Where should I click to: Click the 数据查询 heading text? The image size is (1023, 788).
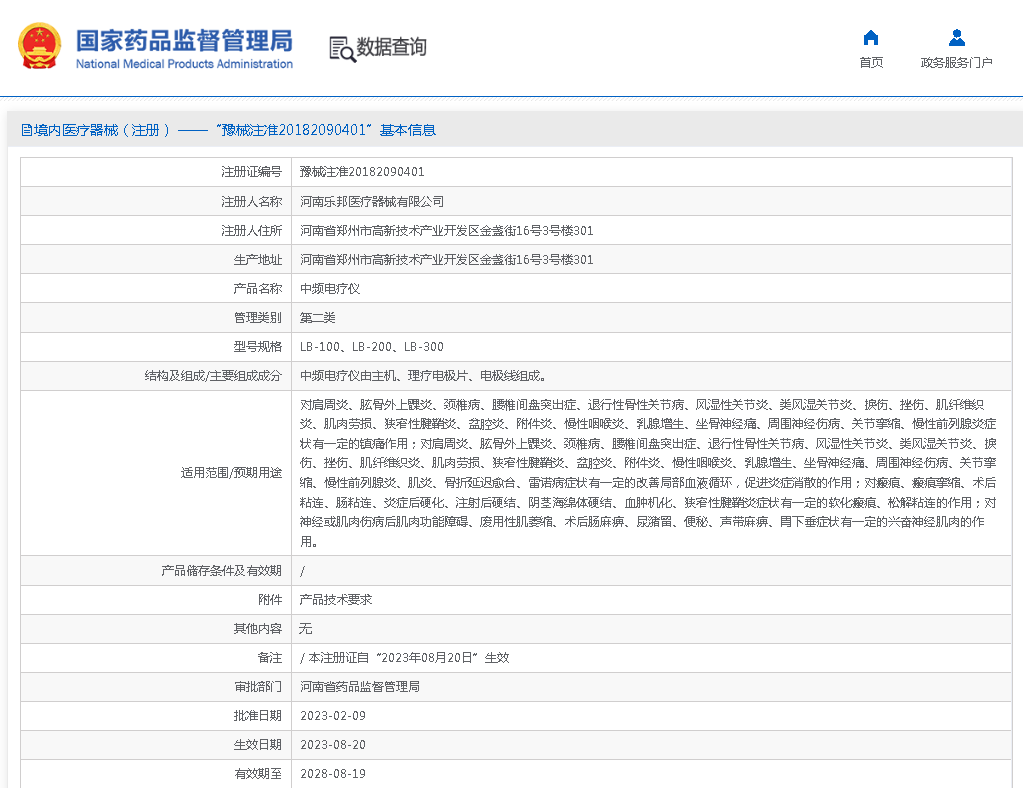tap(391, 47)
